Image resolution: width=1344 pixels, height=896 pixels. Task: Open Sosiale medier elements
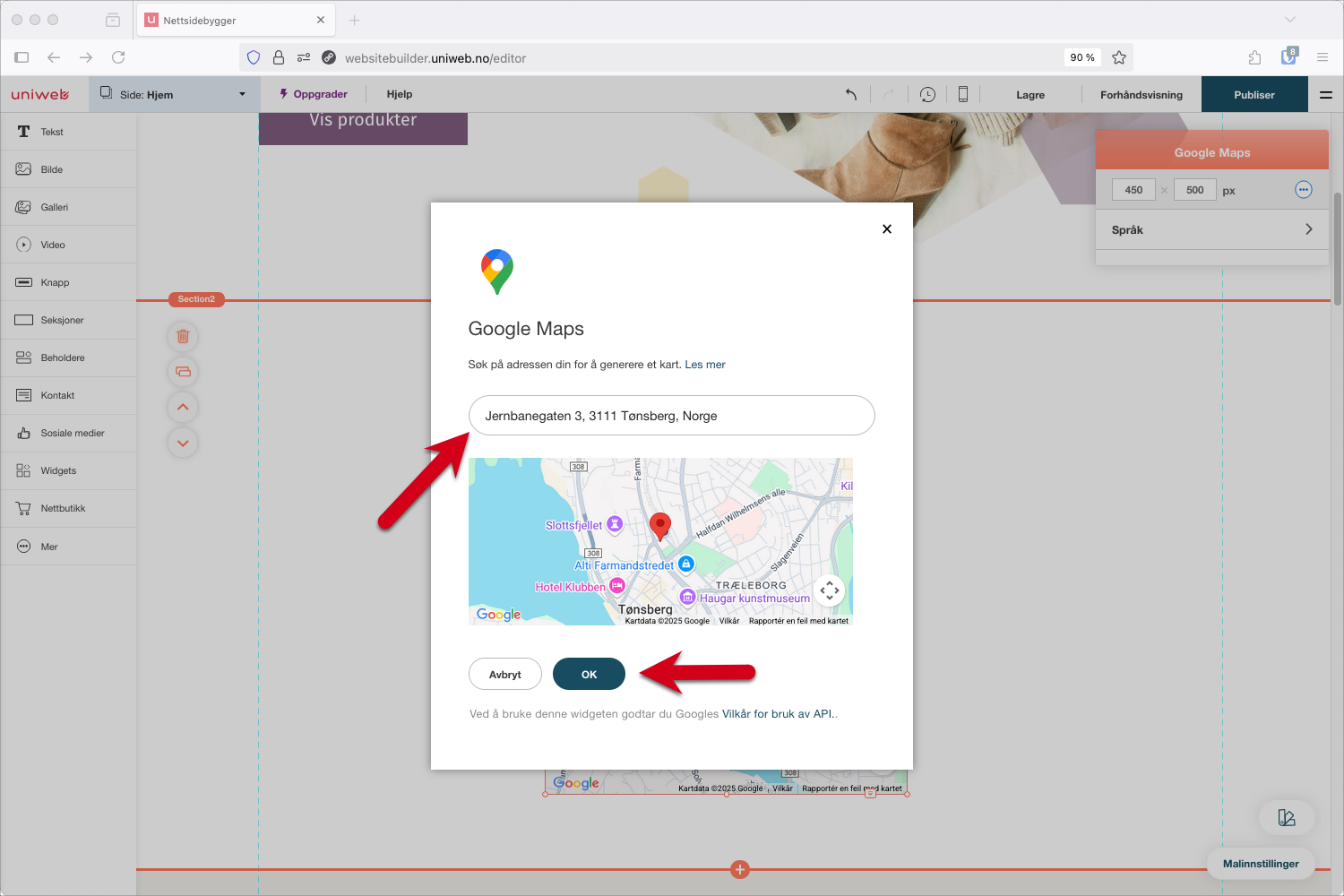68,433
